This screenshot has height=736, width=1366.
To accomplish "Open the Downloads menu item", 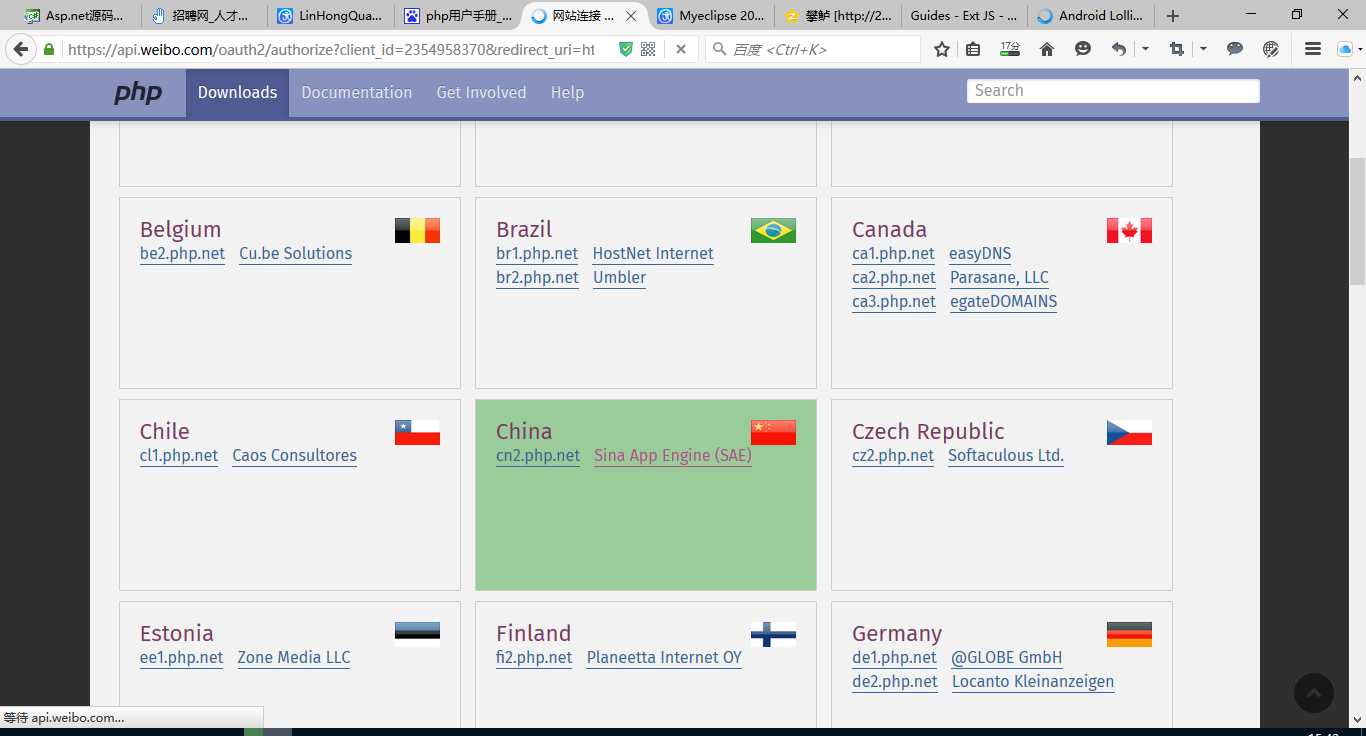I will [237, 92].
